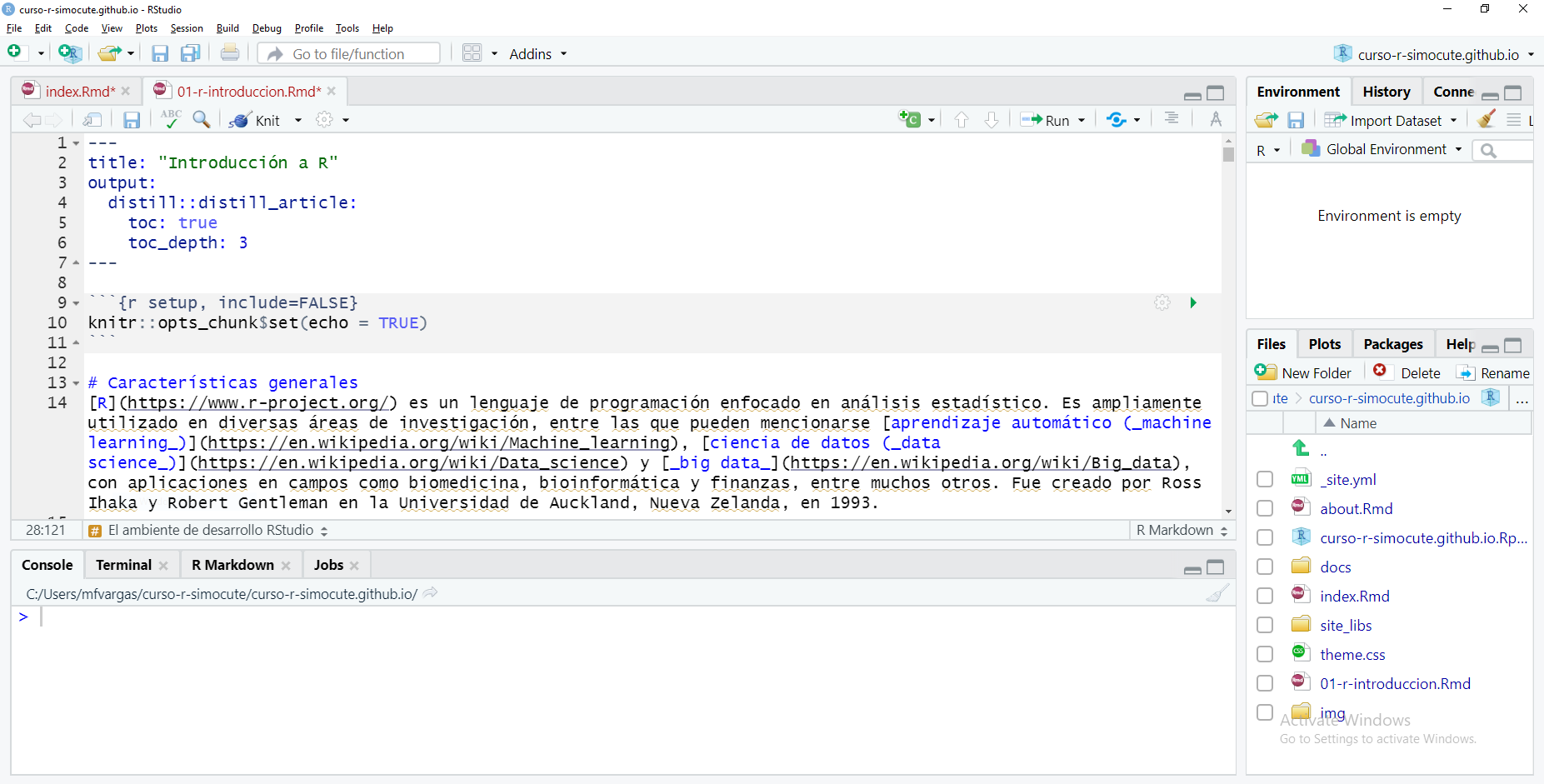
Task: Open the project menu curso-r-simocute.github.io
Action: 1433,54
